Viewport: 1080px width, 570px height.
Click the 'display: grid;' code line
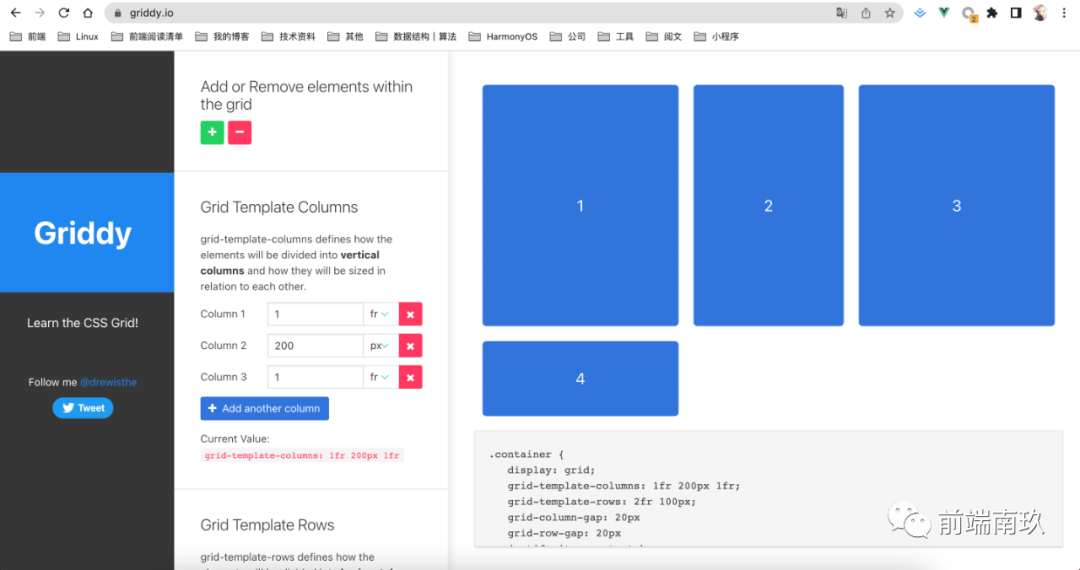(551, 470)
